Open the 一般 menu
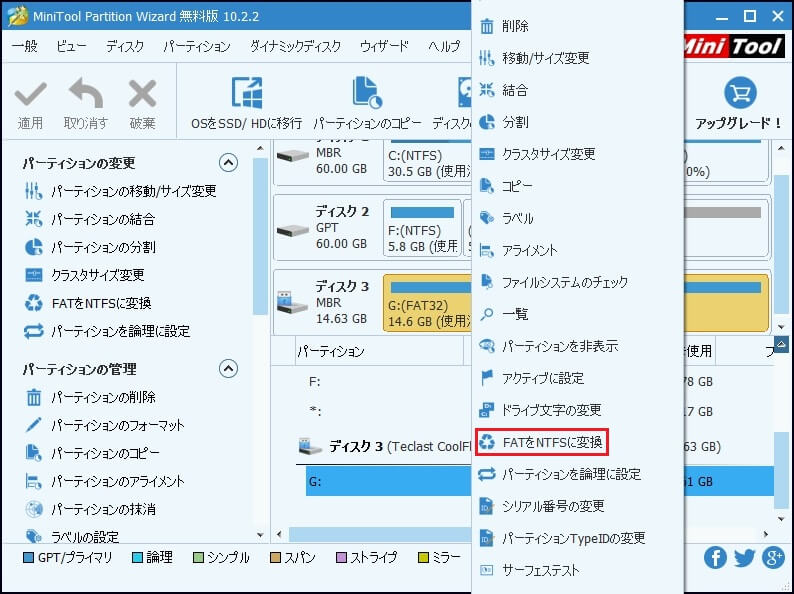The image size is (794, 594). [x=25, y=46]
